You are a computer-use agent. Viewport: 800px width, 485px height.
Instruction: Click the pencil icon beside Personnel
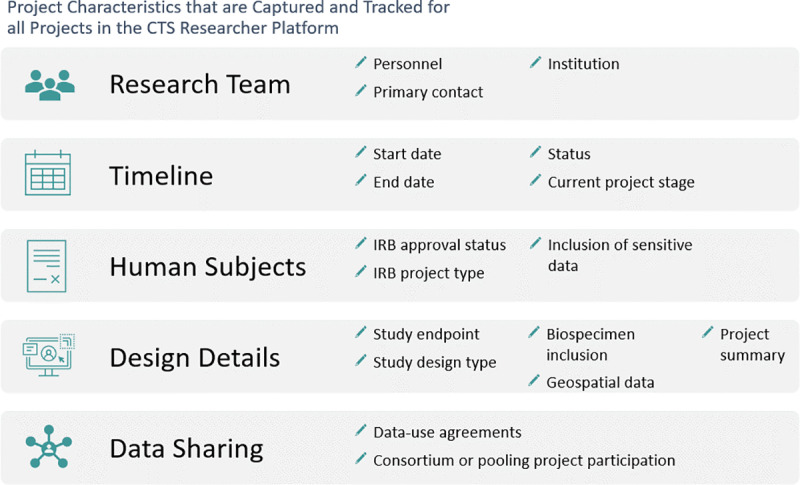click(361, 63)
